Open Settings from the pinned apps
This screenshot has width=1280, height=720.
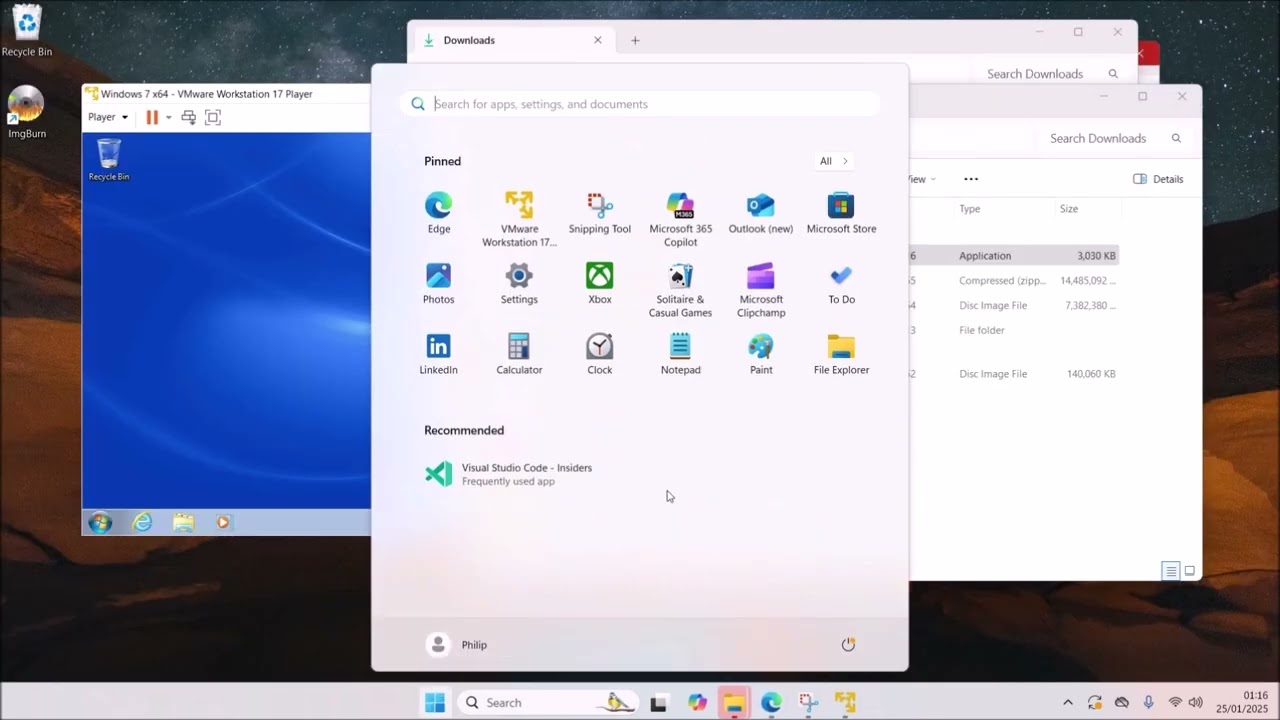(x=519, y=284)
